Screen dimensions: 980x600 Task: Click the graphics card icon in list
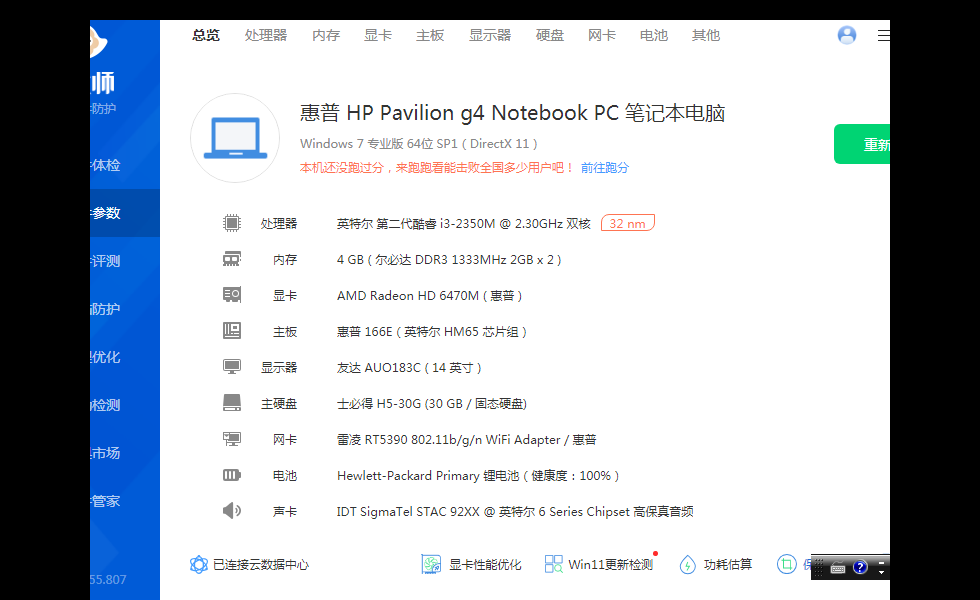[x=232, y=294]
